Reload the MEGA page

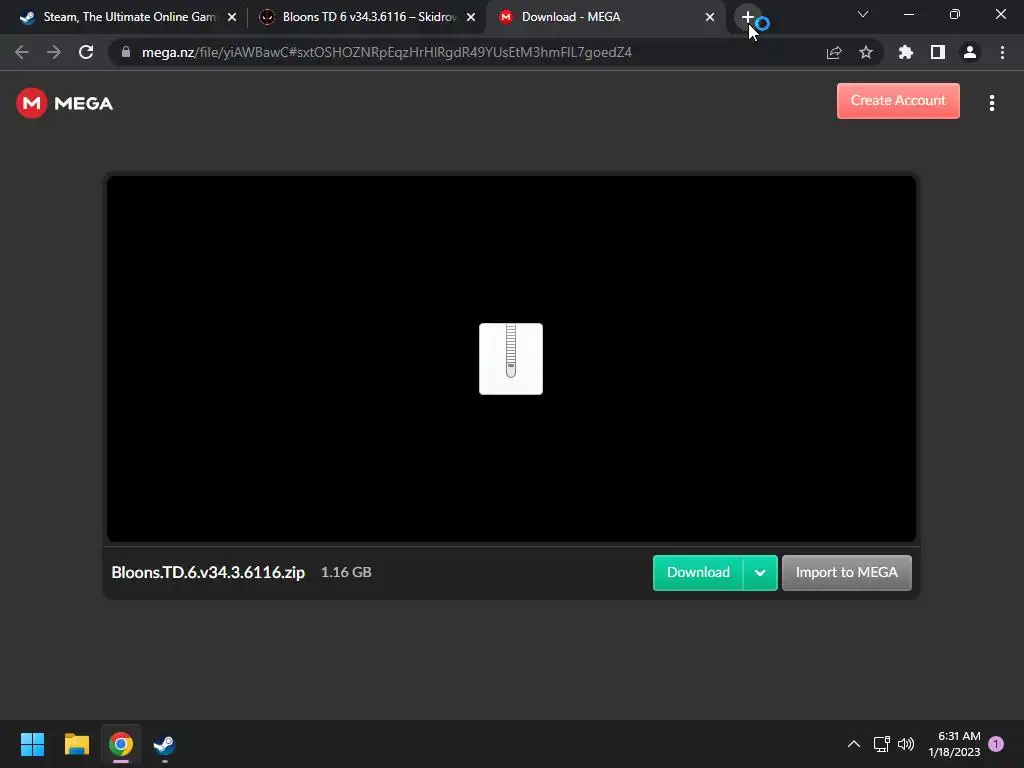point(86,52)
